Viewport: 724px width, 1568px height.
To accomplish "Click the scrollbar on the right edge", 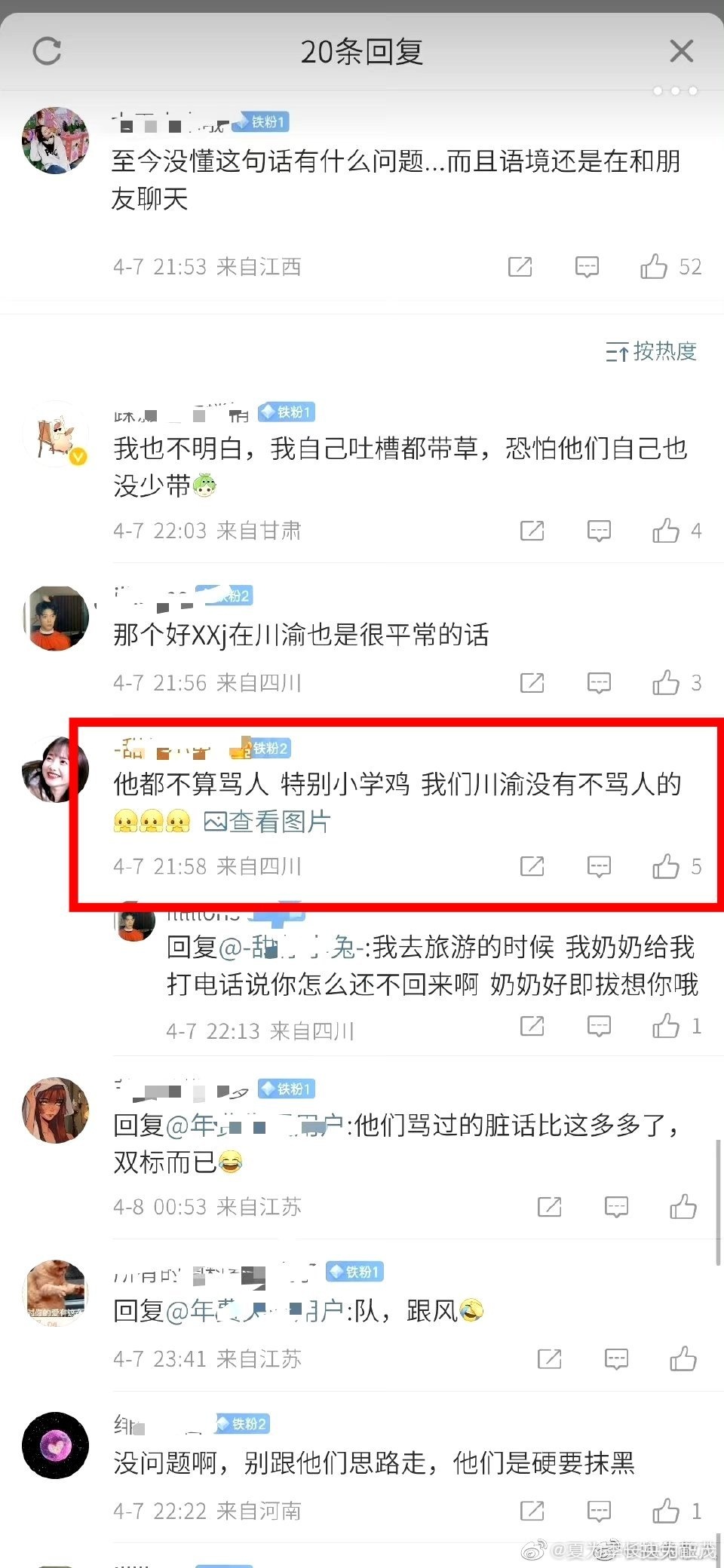I will coord(718,1202).
